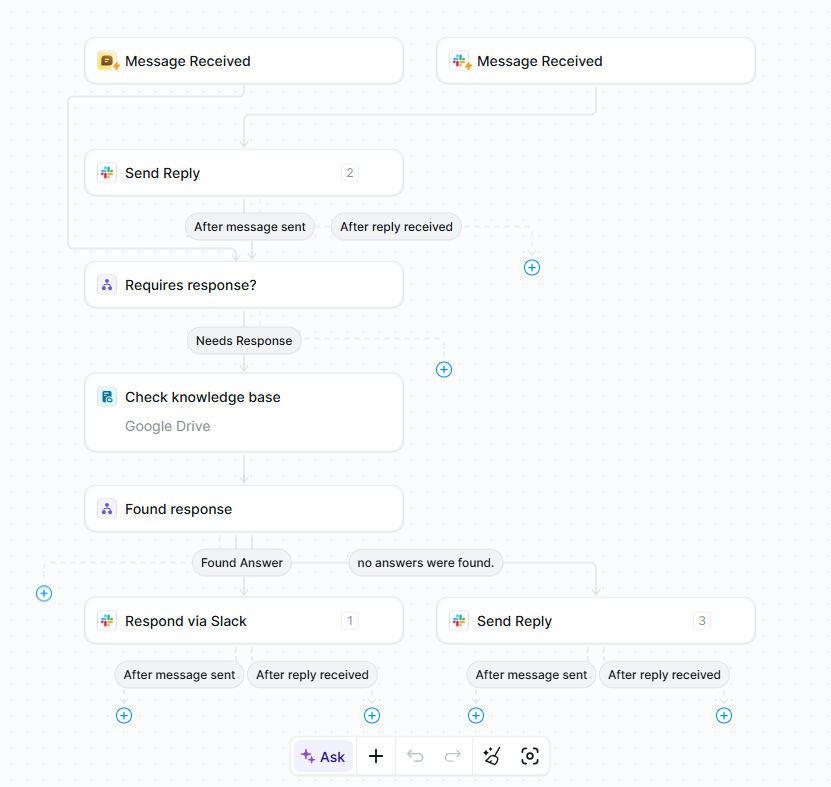Click After message sent under Respond via Slack
This screenshot has width=831, height=787.
click(179, 675)
